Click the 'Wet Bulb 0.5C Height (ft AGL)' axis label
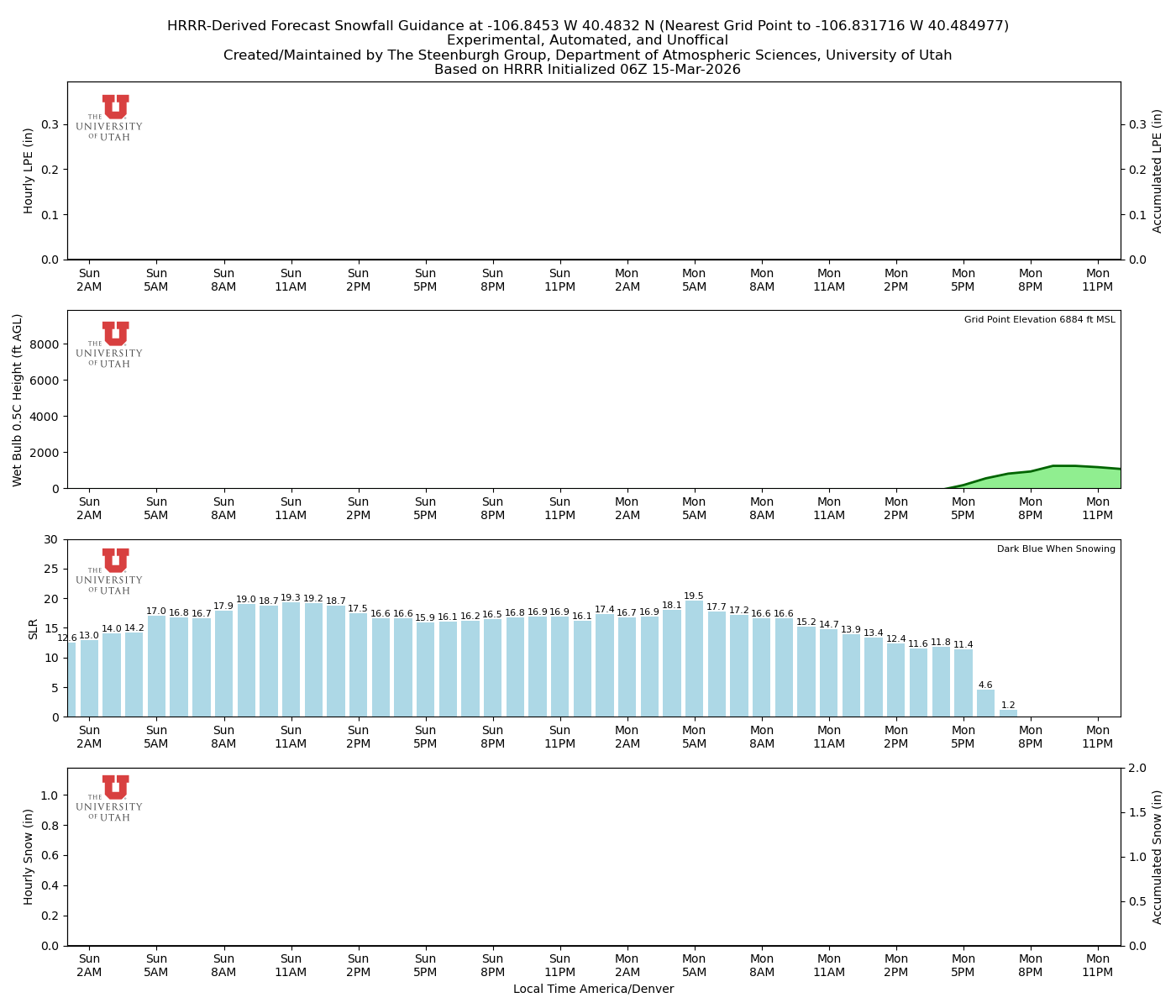 click(18, 400)
